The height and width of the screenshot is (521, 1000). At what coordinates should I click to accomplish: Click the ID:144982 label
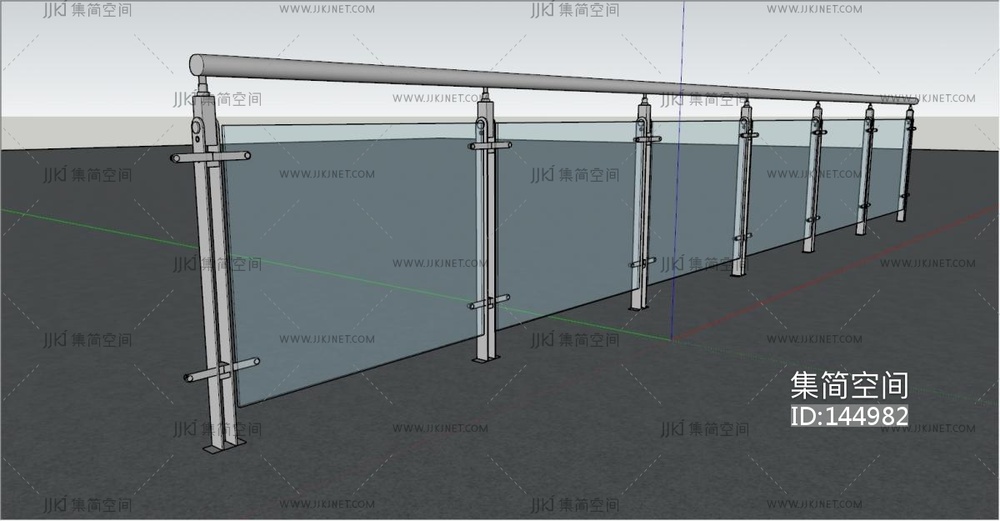[x=850, y=416]
